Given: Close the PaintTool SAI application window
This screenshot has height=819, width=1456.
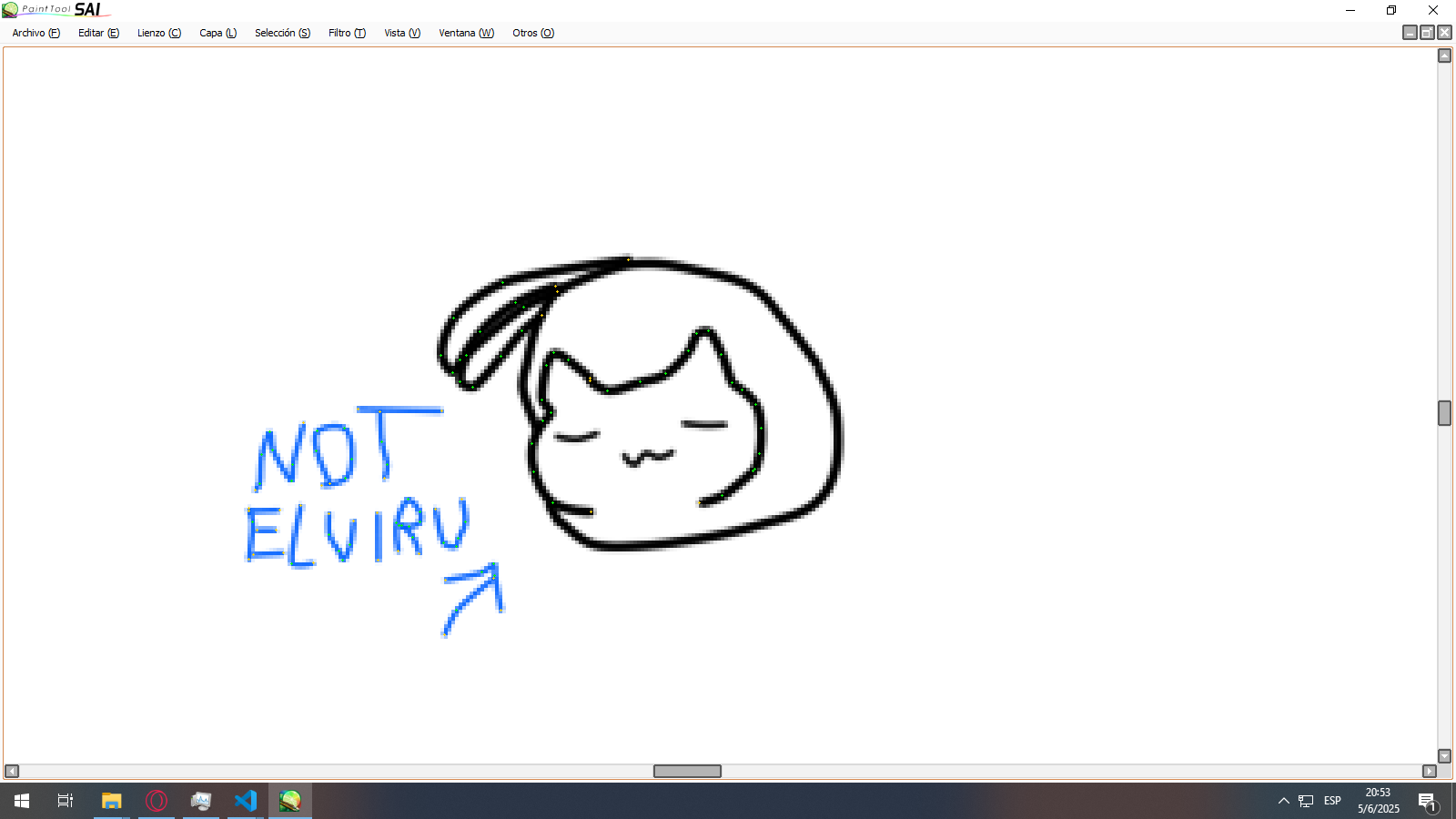Looking at the screenshot, I should pos(1433,10).
